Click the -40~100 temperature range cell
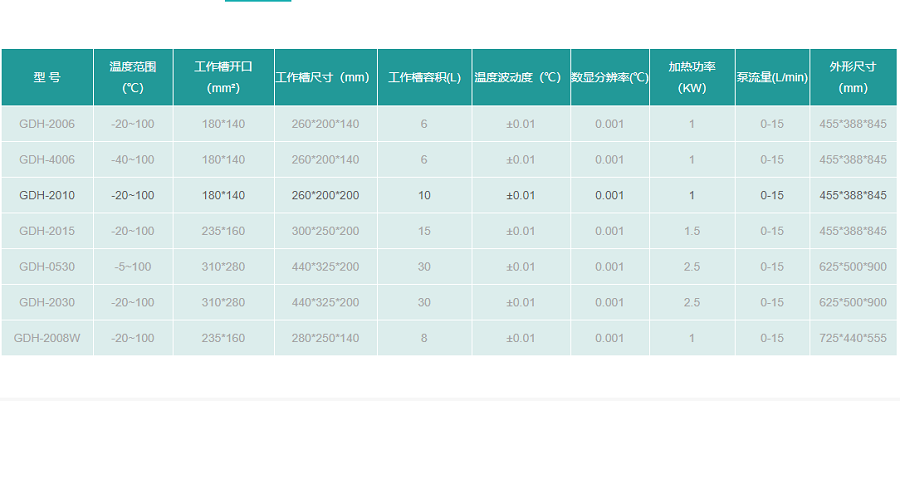The image size is (900, 486). (133, 160)
